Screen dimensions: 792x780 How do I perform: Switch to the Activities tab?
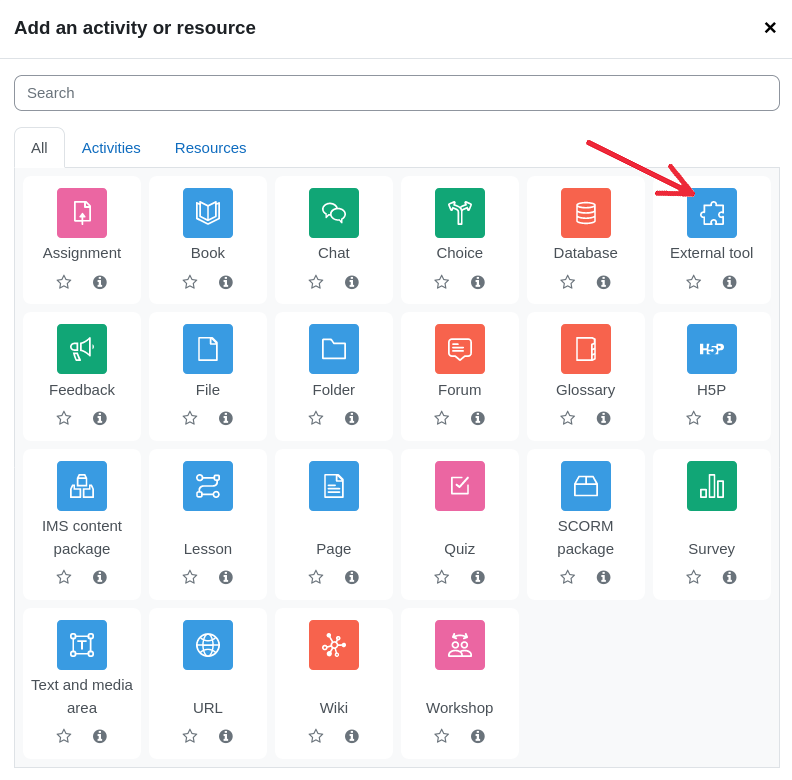pos(111,148)
